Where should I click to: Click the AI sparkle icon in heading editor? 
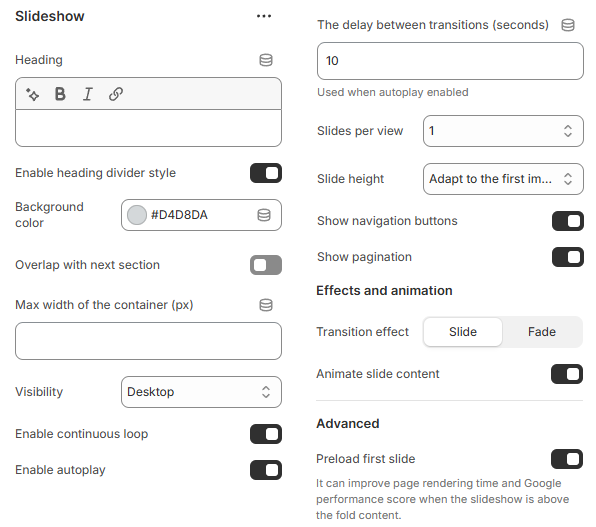click(x=32, y=94)
